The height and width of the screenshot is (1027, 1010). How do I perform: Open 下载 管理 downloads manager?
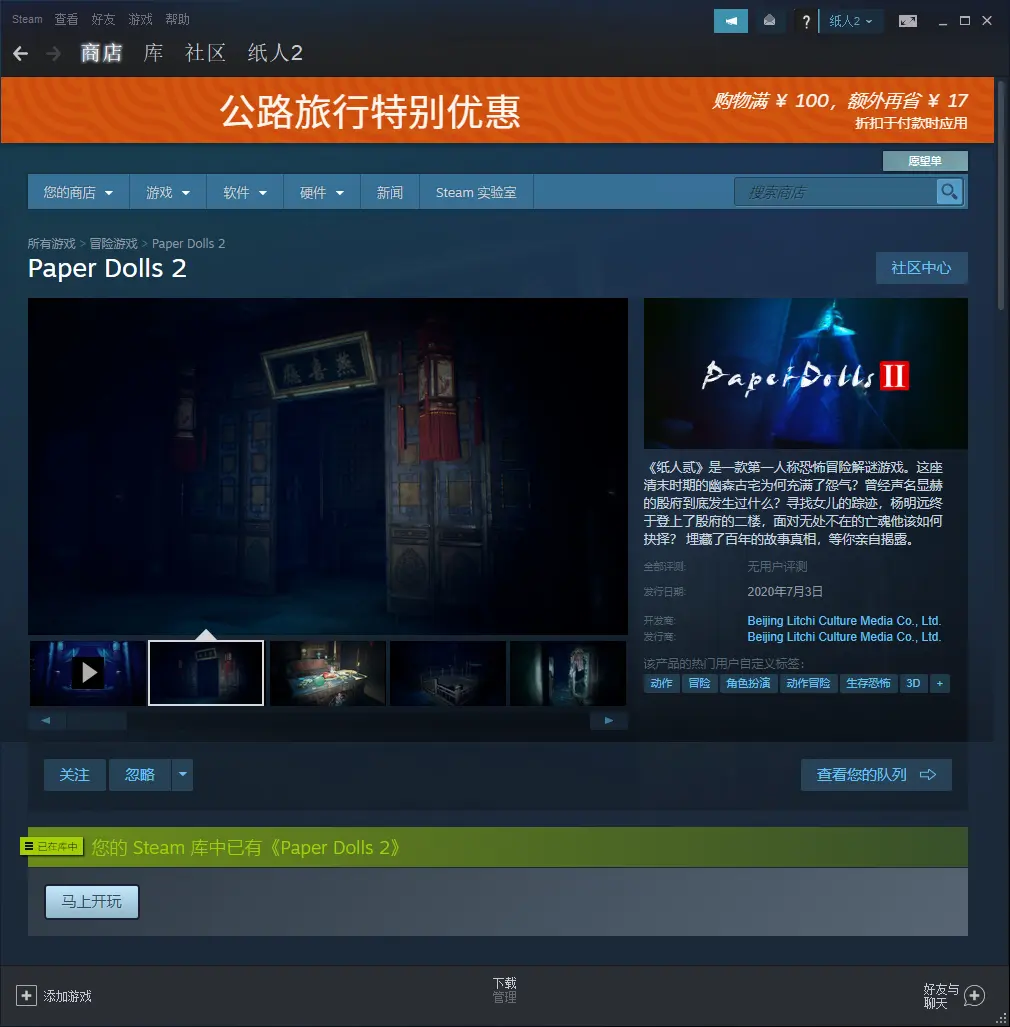(504, 990)
